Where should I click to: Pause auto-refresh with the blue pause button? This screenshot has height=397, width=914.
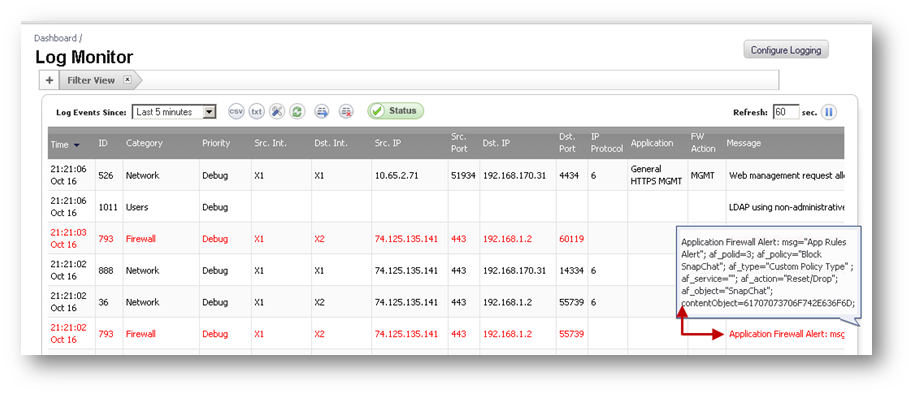(829, 112)
